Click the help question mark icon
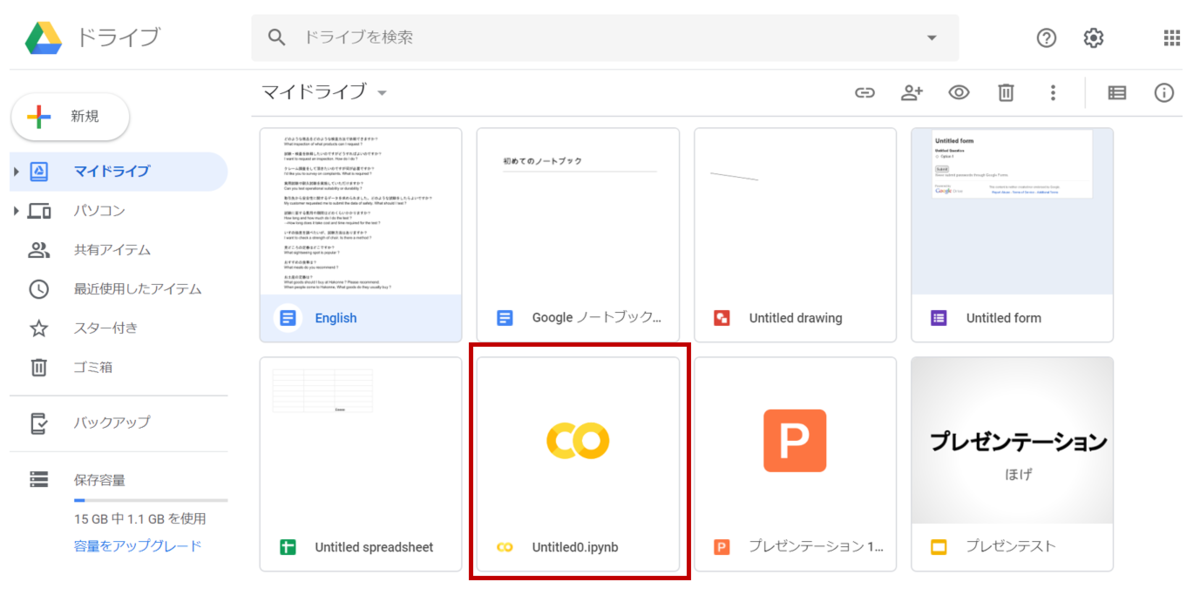The width and height of the screenshot is (1200, 602). click(1046, 37)
